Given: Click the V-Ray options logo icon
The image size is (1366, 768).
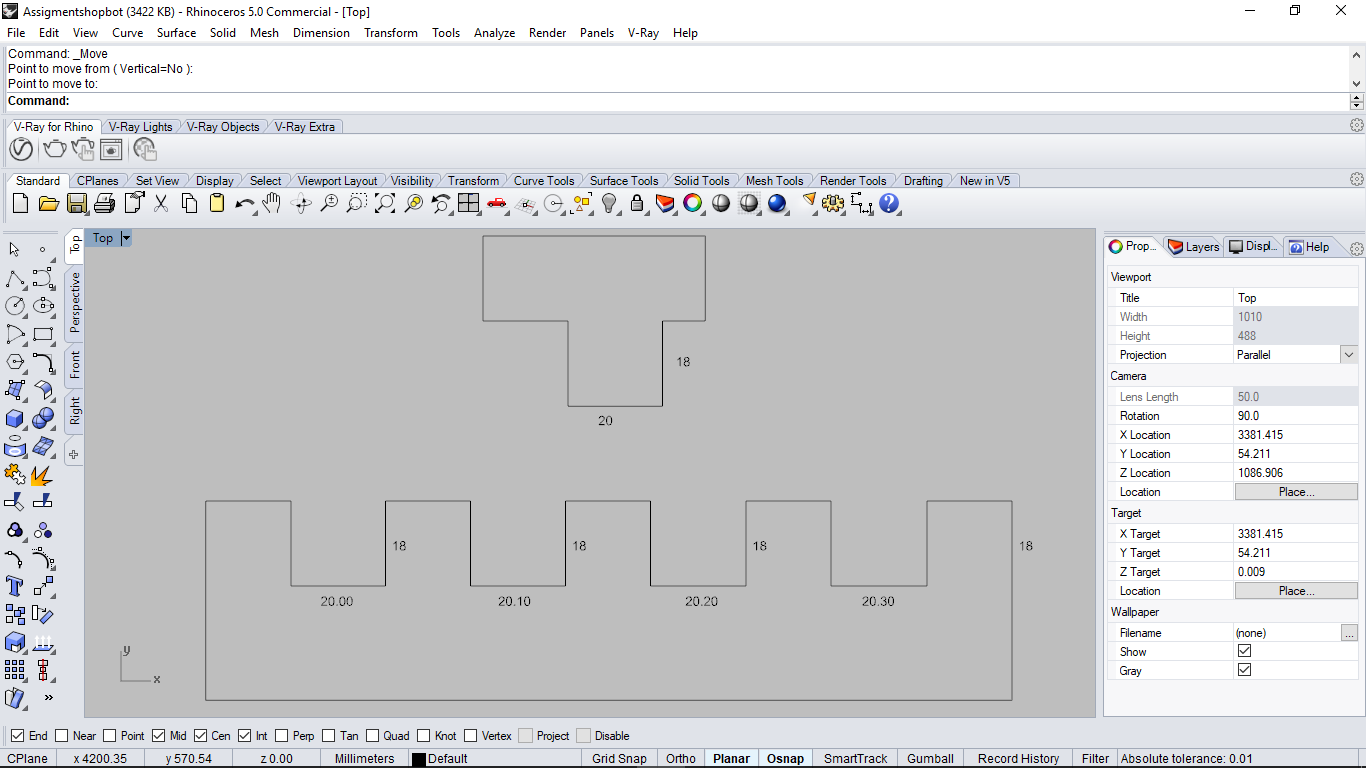Looking at the screenshot, I should [x=21, y=149].
